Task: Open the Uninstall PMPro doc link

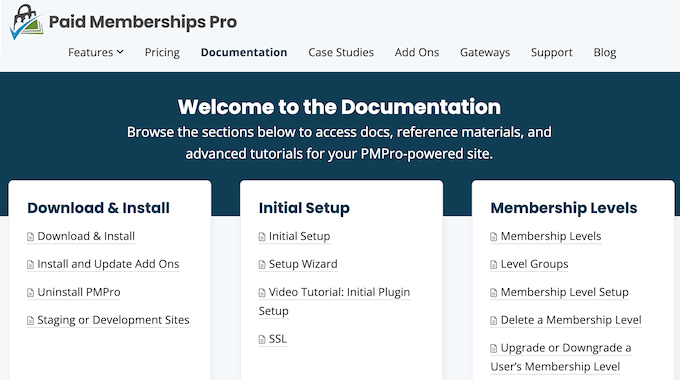Action: point(78,292)
